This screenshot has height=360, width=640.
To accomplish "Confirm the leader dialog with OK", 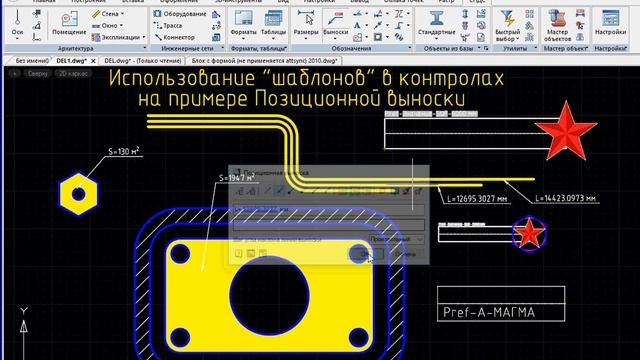I will pos(366,254).
